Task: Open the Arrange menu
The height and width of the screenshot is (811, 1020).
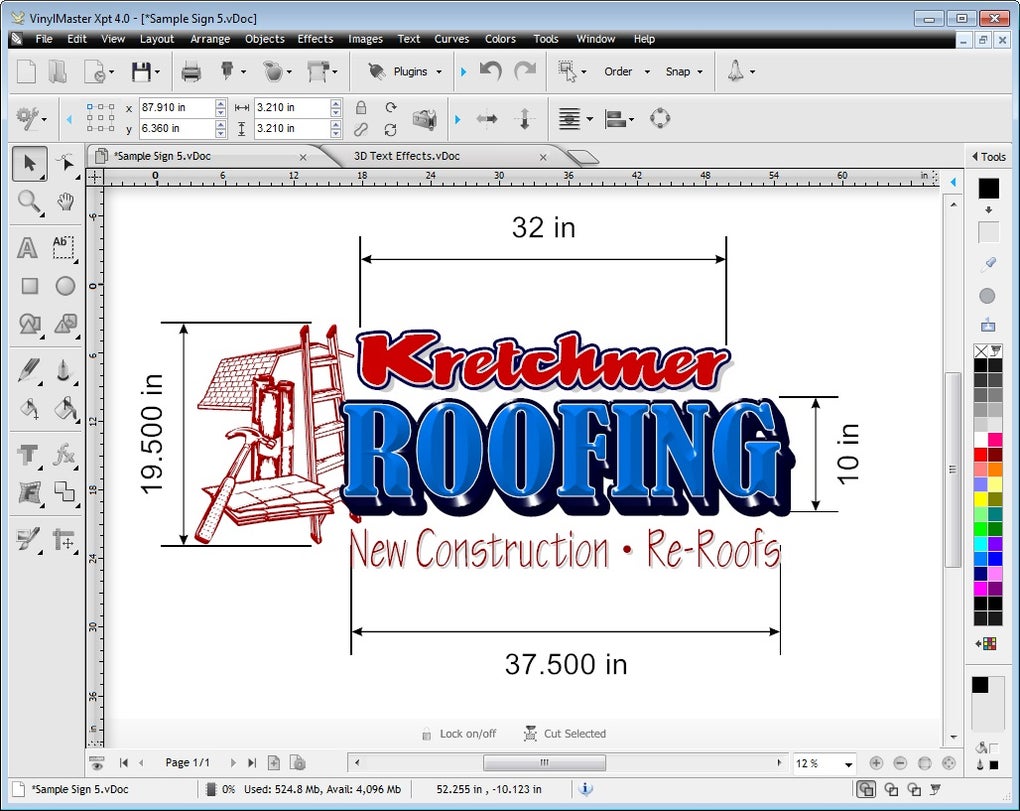Action: [x=210, y=39]
